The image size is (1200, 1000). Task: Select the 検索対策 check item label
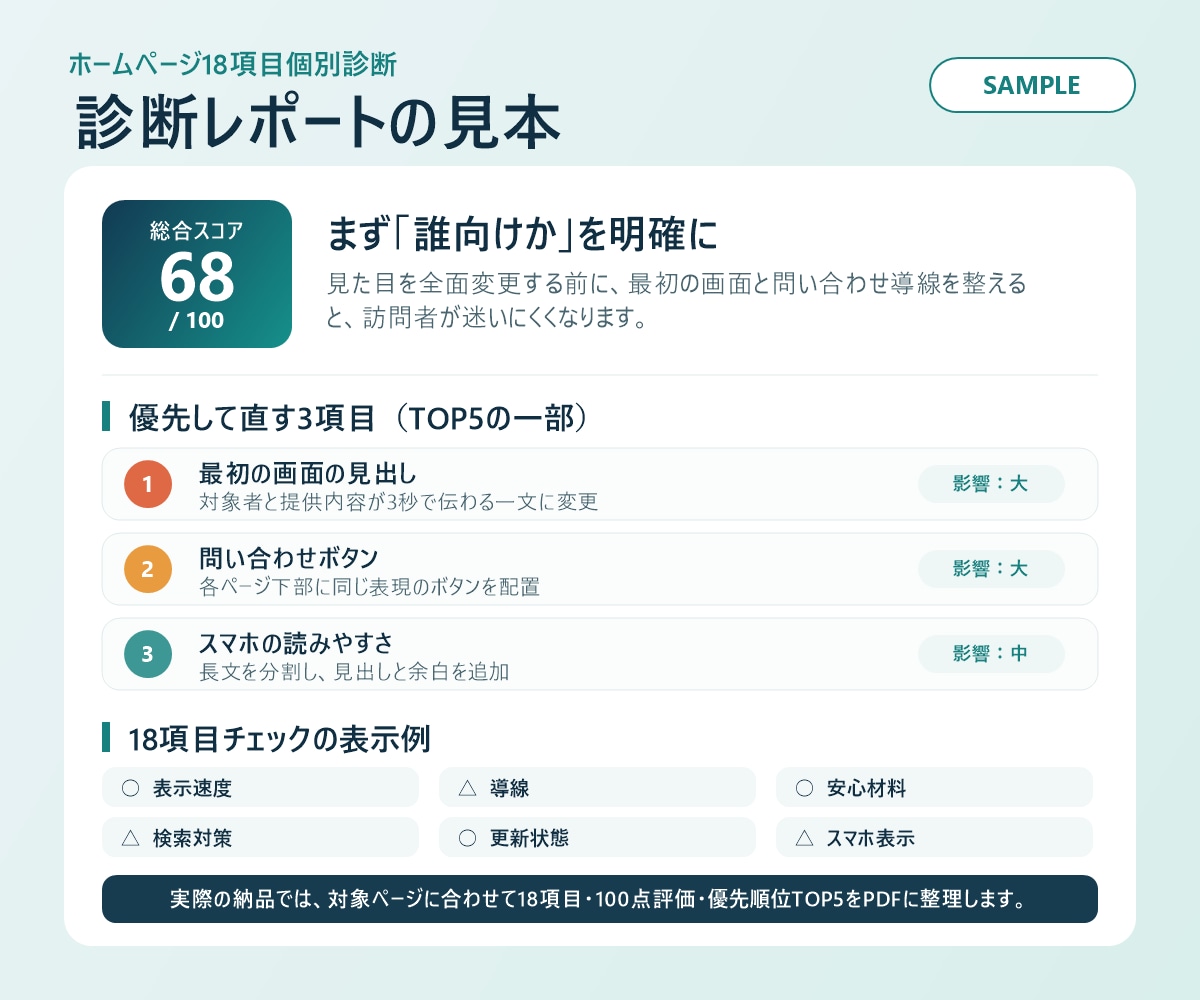tap(192, 838)
